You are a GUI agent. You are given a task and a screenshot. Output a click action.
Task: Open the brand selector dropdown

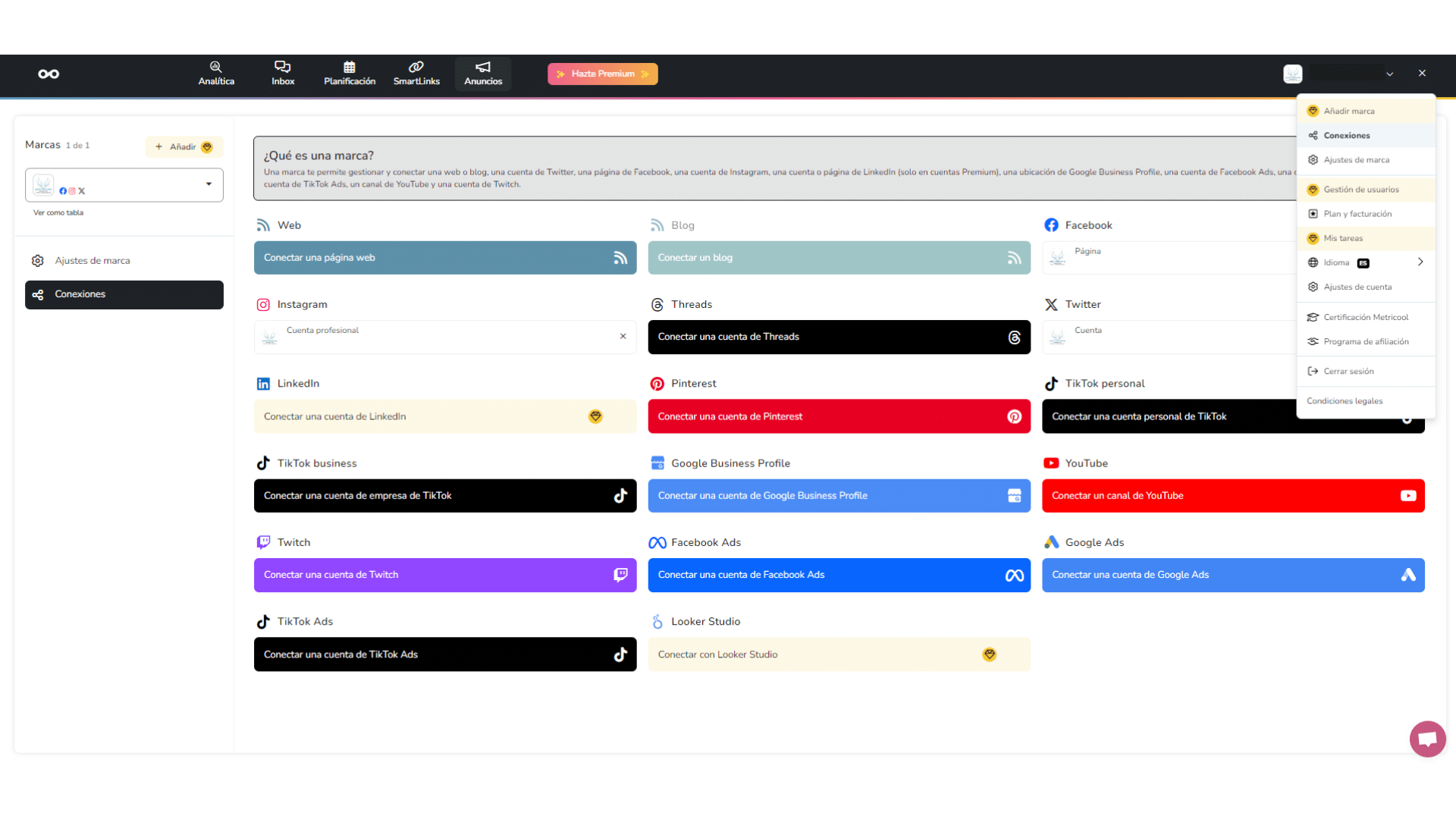point(124,185)
